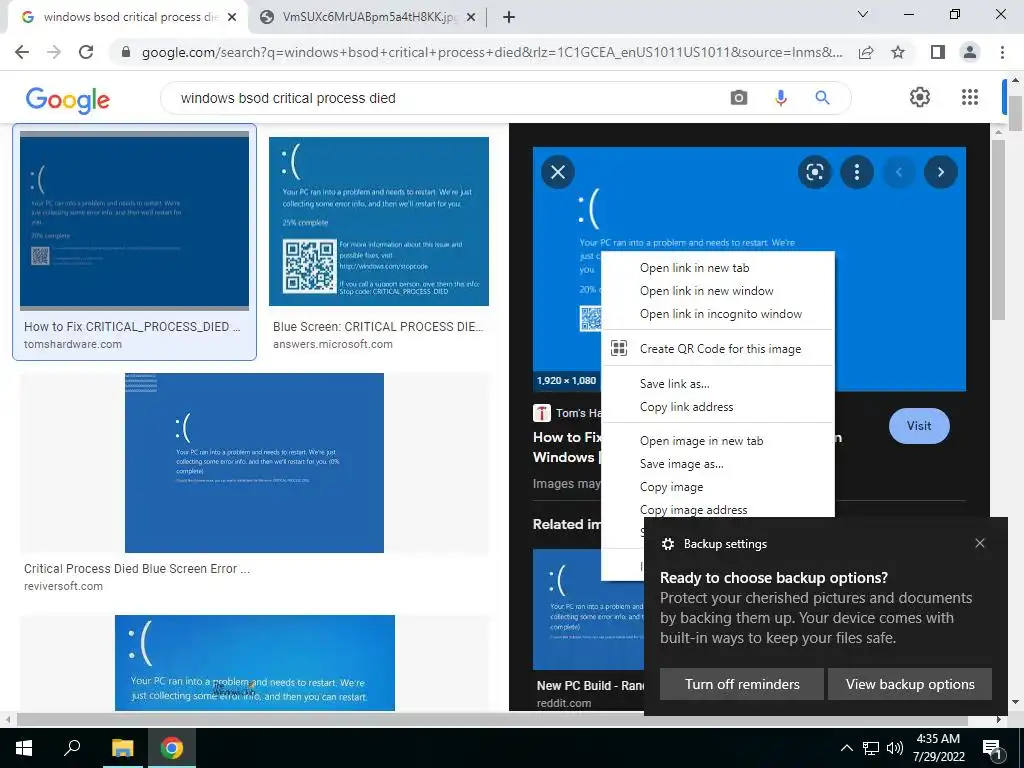Select Create QR Code for this image
This screenshot has width=1024, height=768.
(718, 349)
